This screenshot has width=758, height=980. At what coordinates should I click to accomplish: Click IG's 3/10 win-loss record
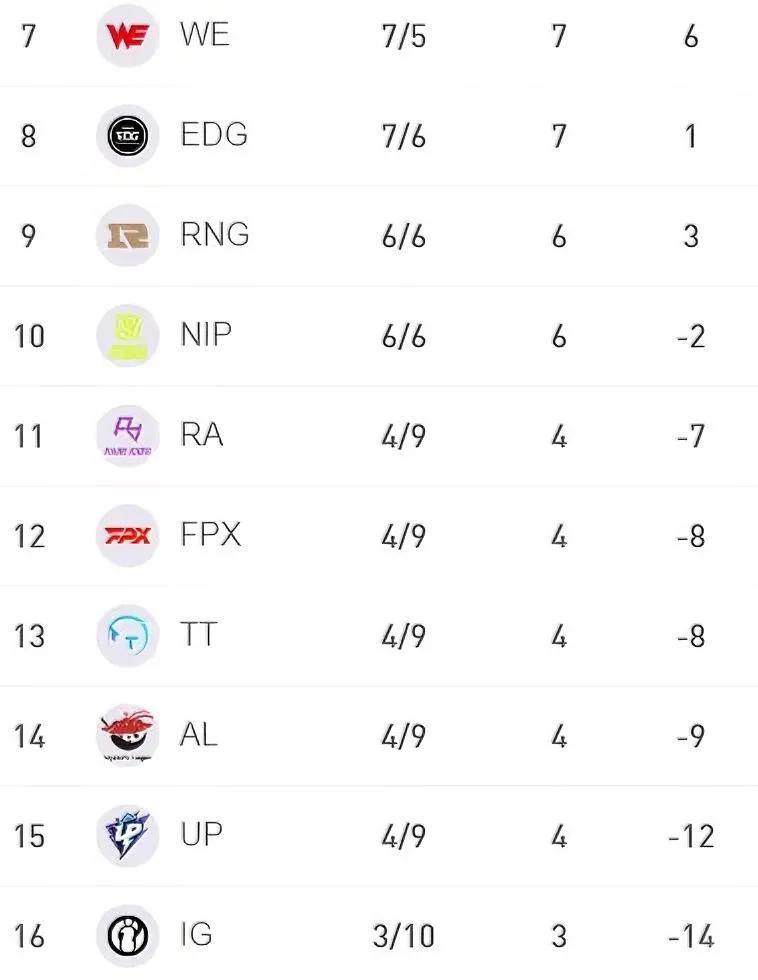coord(404,936)
